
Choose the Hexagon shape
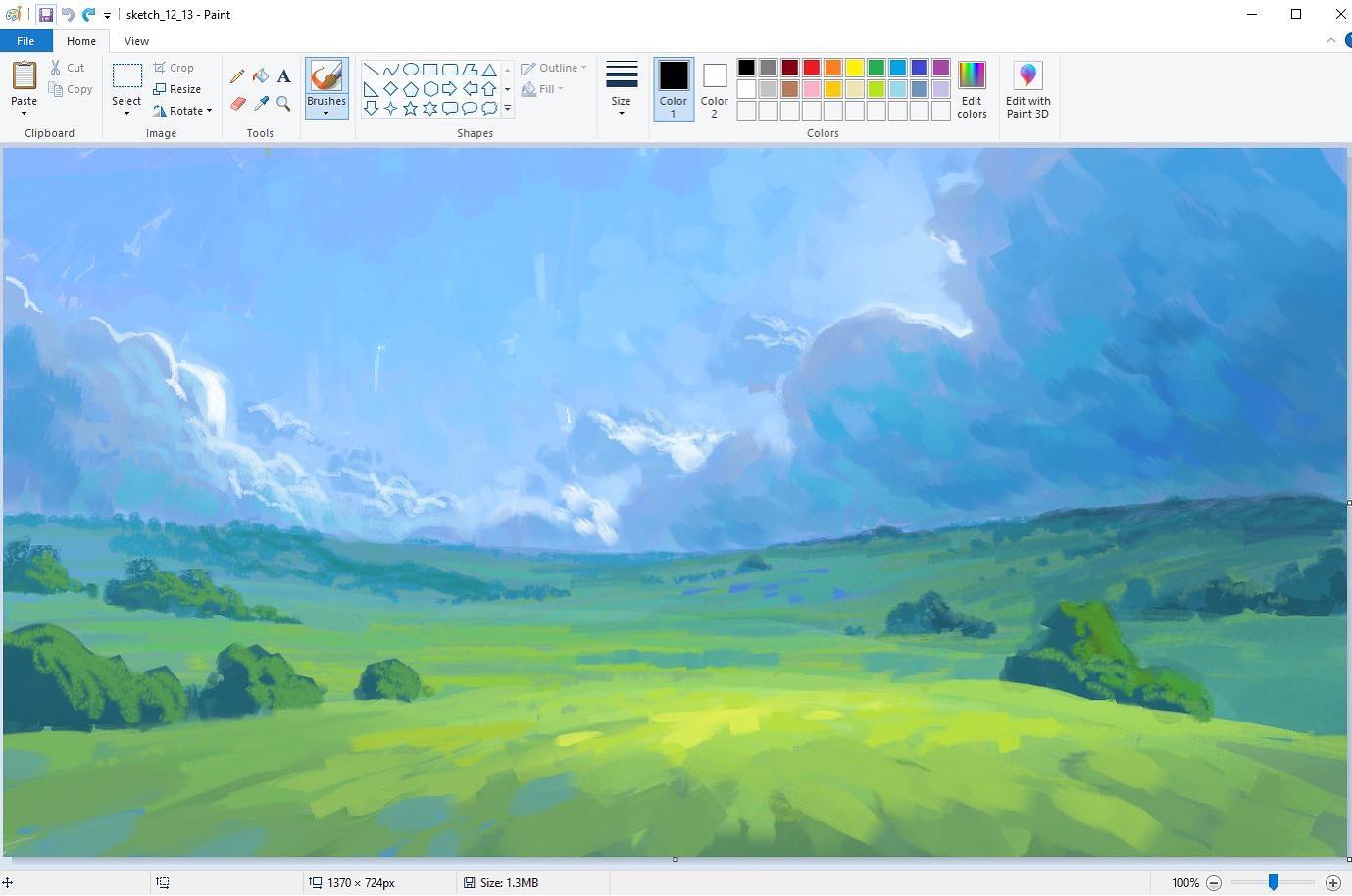(x=430, y=89)
